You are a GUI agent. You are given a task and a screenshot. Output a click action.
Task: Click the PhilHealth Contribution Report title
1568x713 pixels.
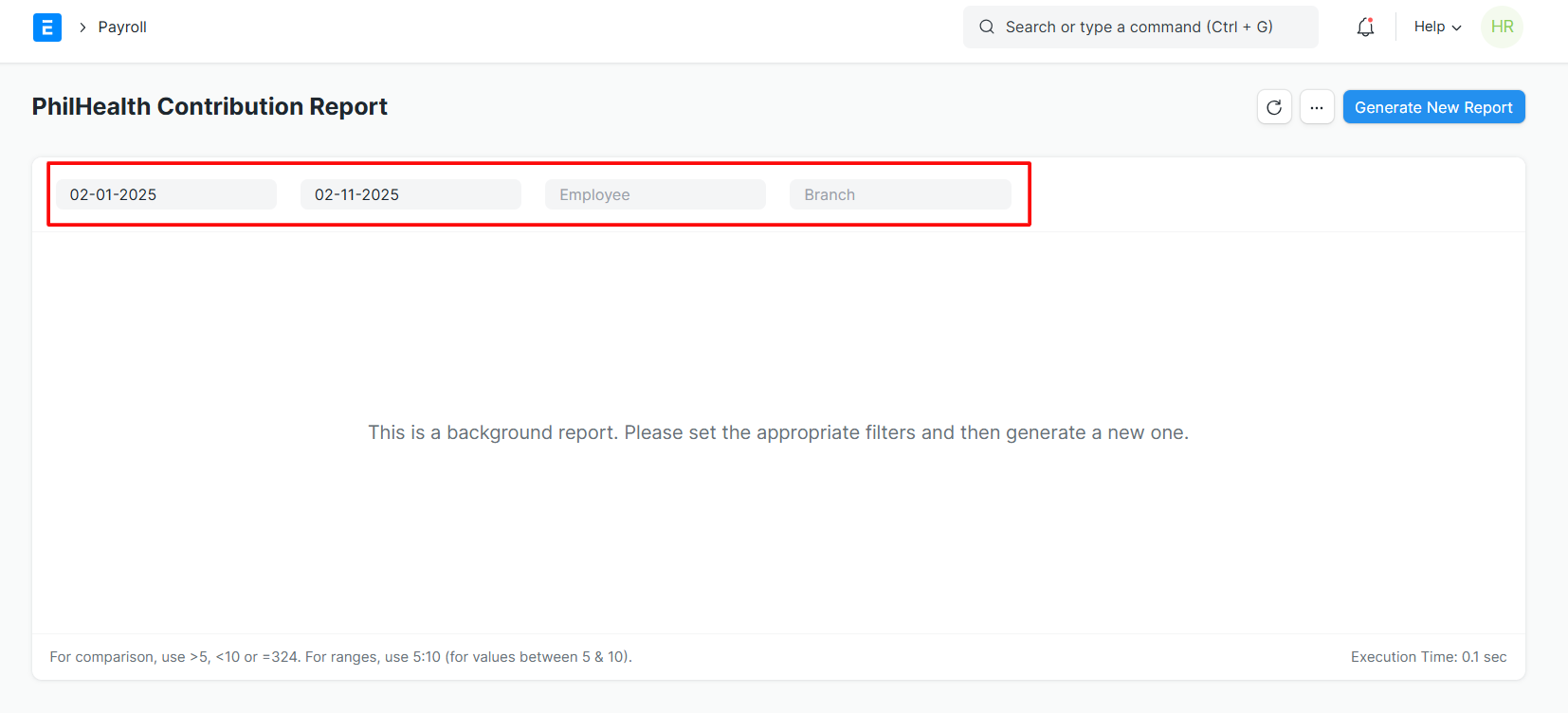(x=210, y=106)
